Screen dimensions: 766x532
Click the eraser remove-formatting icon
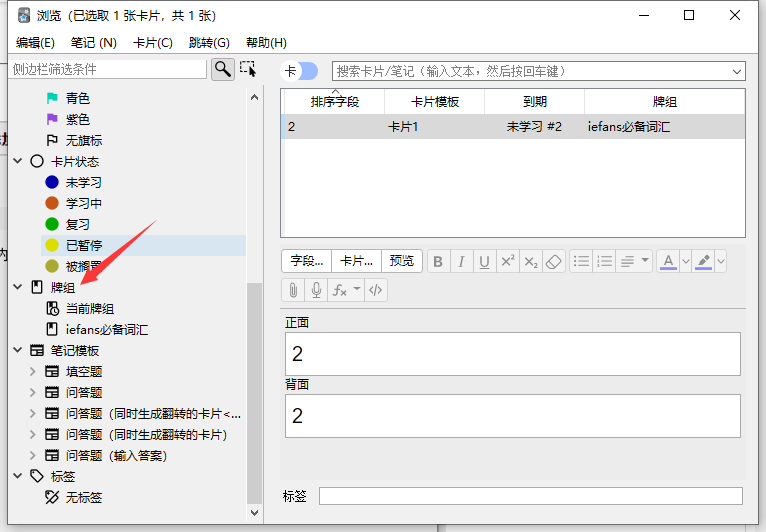[x=555, y=261]
